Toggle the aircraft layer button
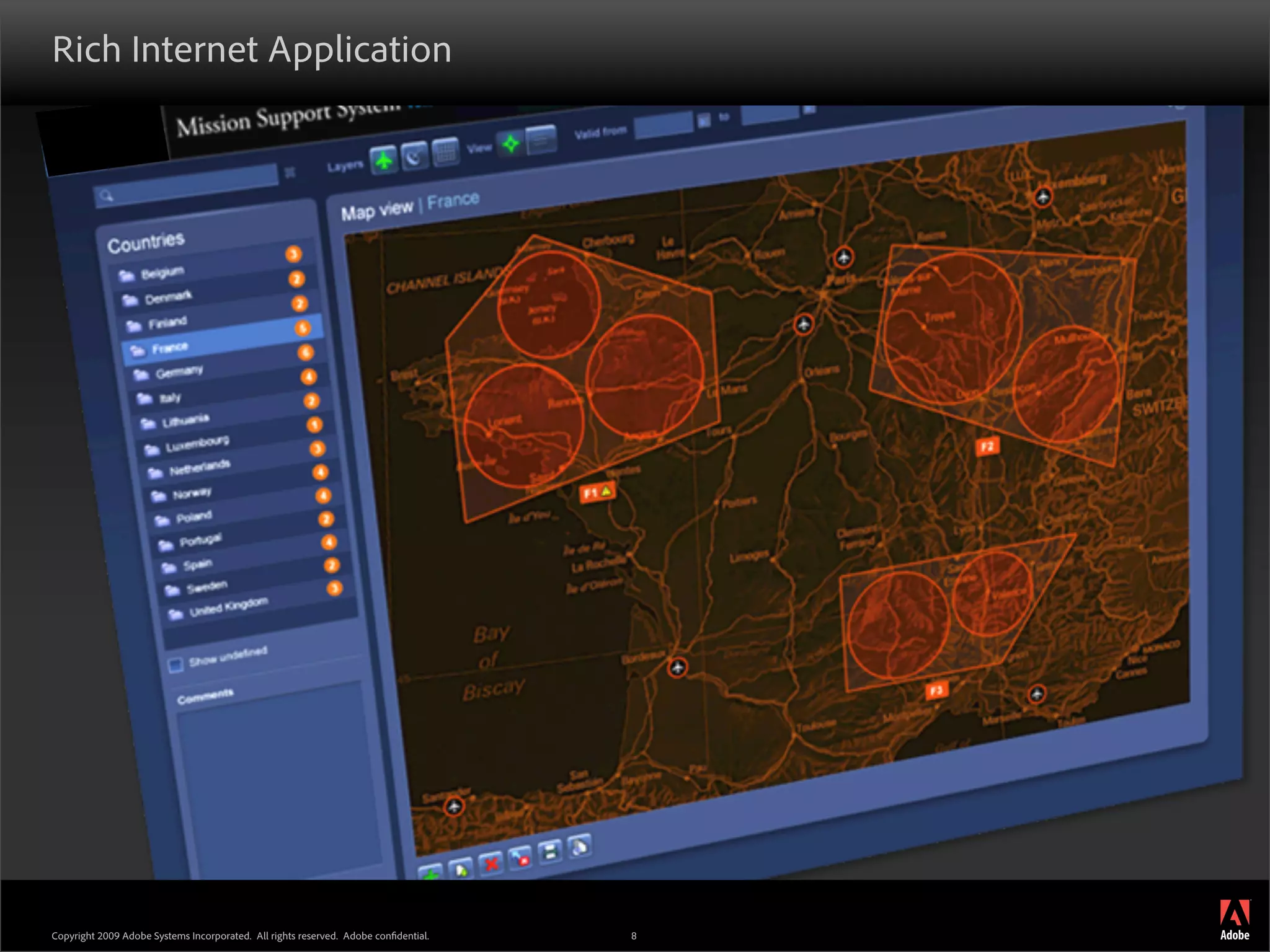Screen dimensions: 1270x952 384,161
